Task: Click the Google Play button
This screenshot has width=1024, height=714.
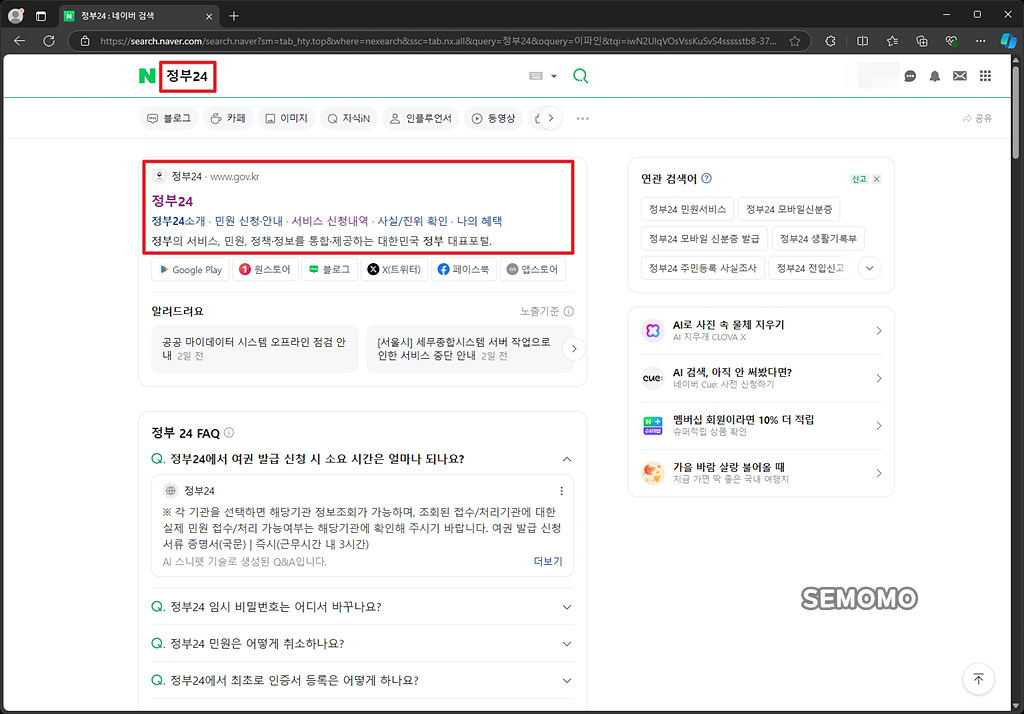Action: tap(191, 269)
